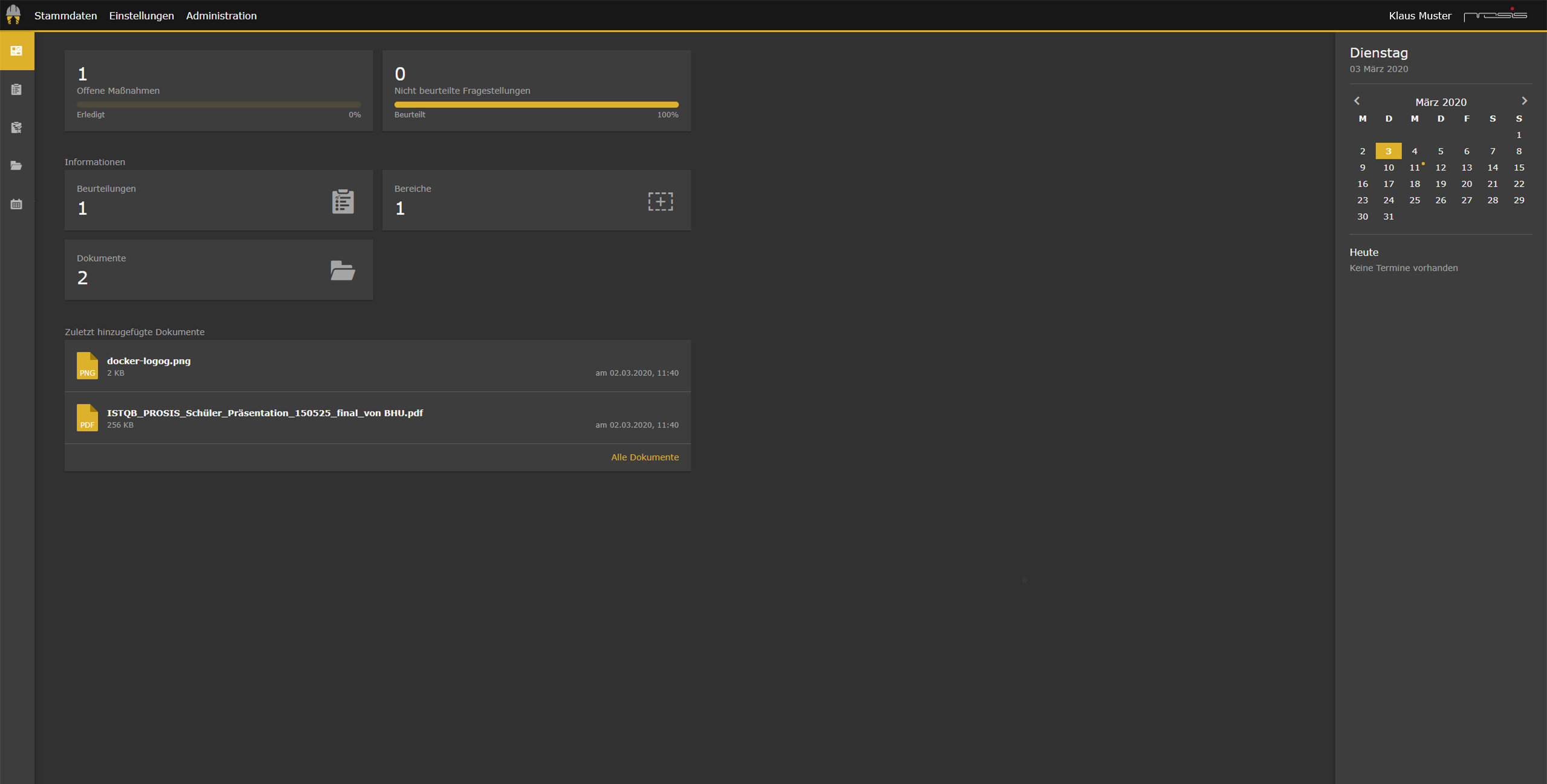Go to previous month in the calendar
The width and height of the screenshot is (1547, 784).
[1357, 101]
